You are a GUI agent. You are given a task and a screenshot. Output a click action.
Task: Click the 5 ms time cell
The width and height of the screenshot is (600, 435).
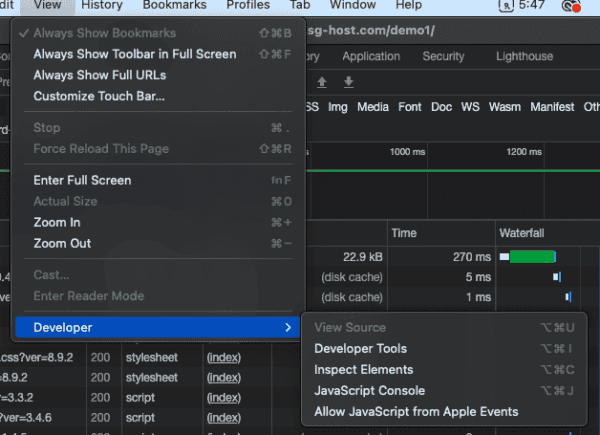click(478, 277)
